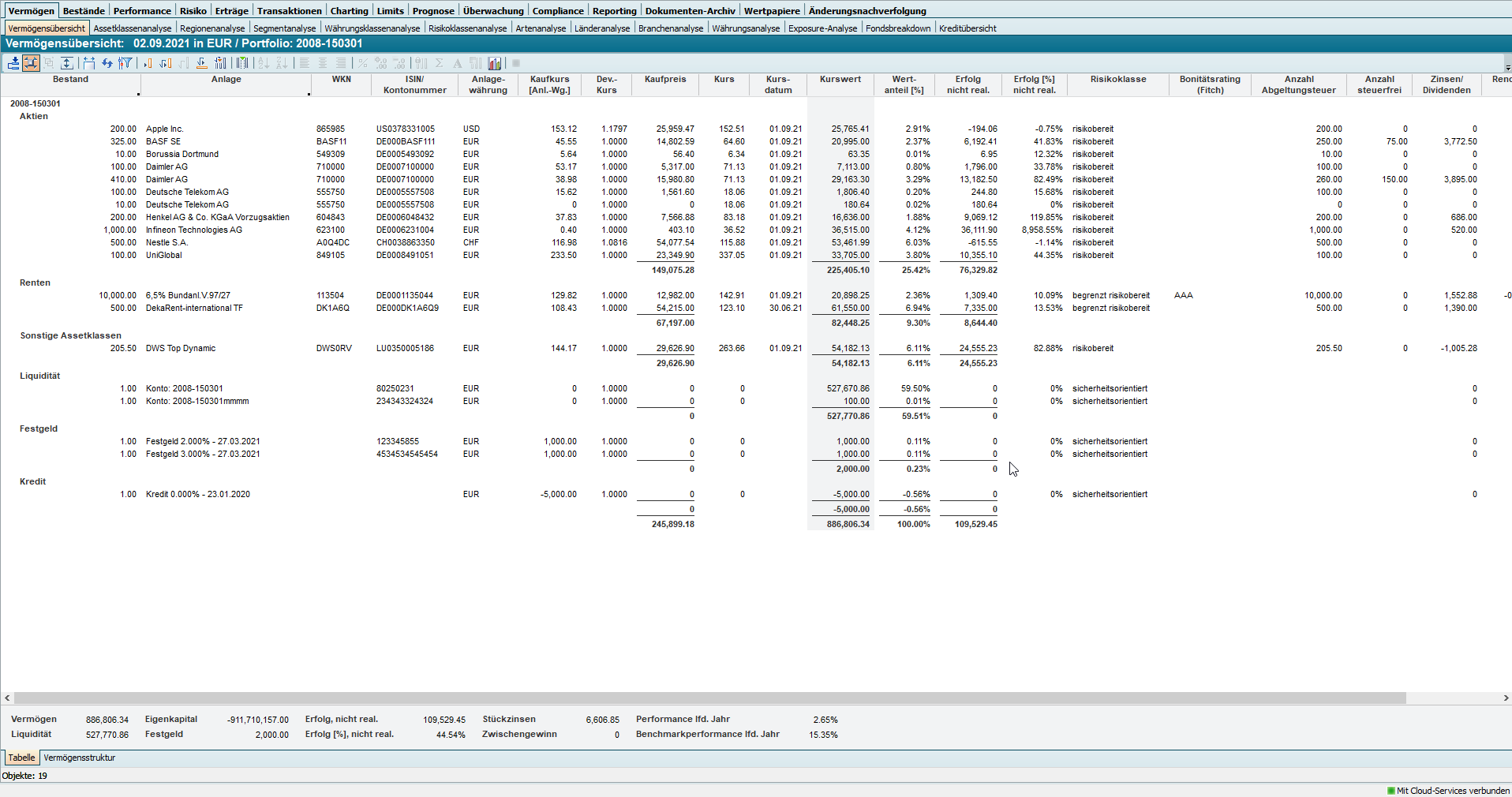The height and width of the screenshot is (797, 1512).
Task: Switch to the Vermögensstruktur bottom view
Action: click(79, 758)
